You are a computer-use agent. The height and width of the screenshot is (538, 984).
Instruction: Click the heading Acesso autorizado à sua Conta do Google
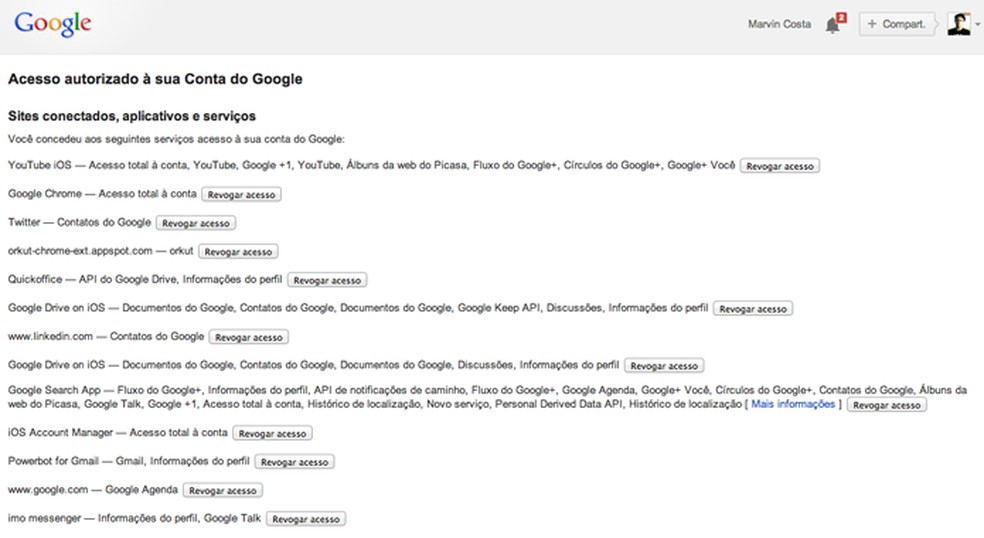pos(155,79)
